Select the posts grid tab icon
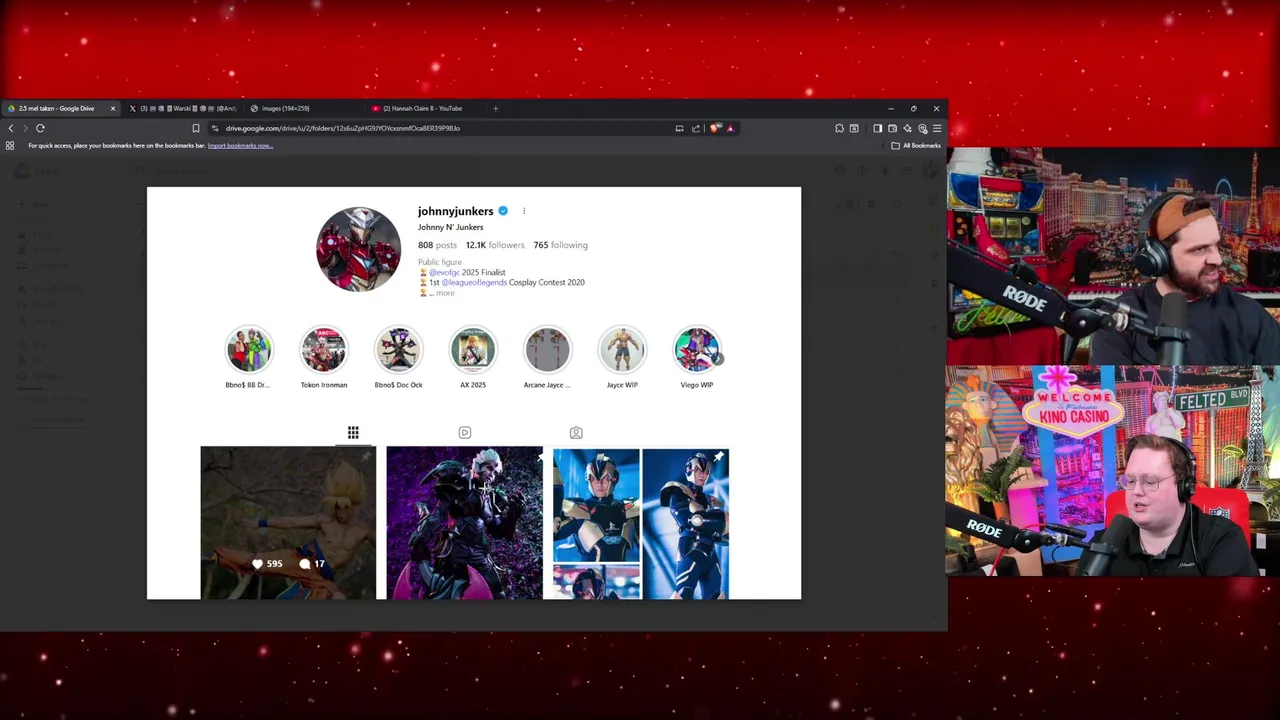The height and width of the screenshot is (720, 1280). click(x=353, y=432)
